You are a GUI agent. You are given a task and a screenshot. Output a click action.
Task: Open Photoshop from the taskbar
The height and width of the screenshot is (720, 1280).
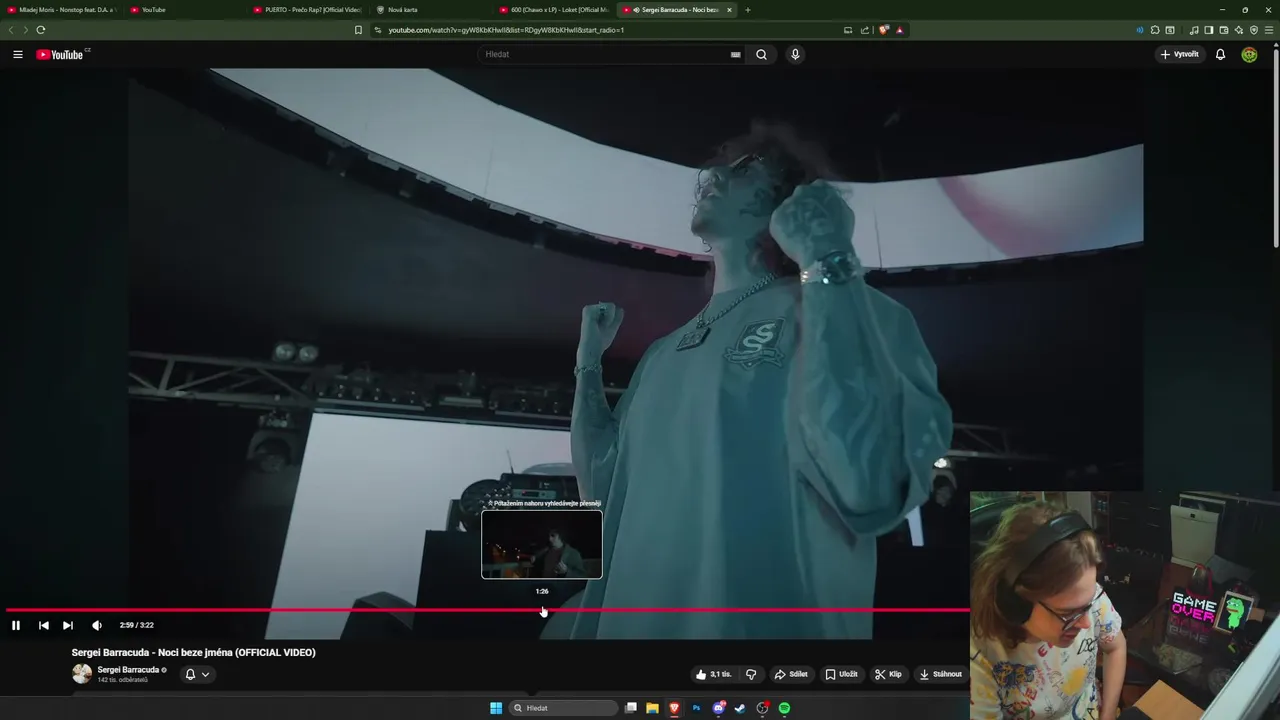point(696,708)
